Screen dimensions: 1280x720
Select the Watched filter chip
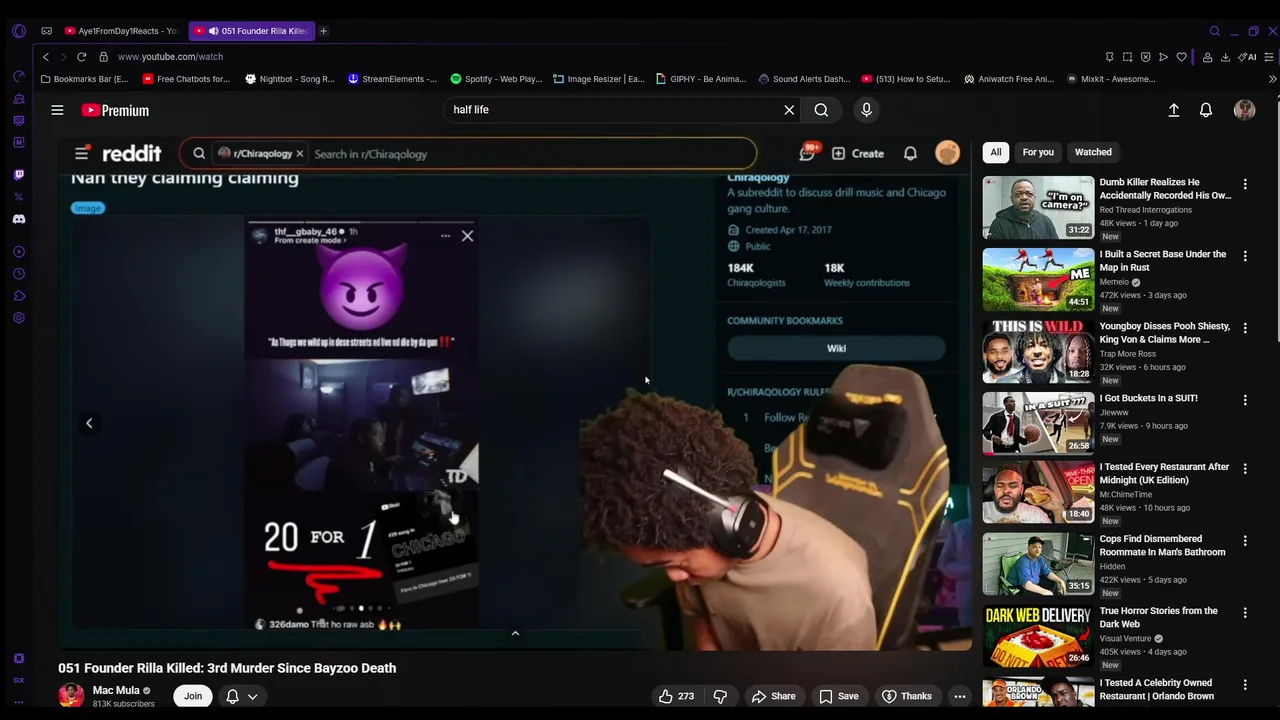coord(1093,152)
